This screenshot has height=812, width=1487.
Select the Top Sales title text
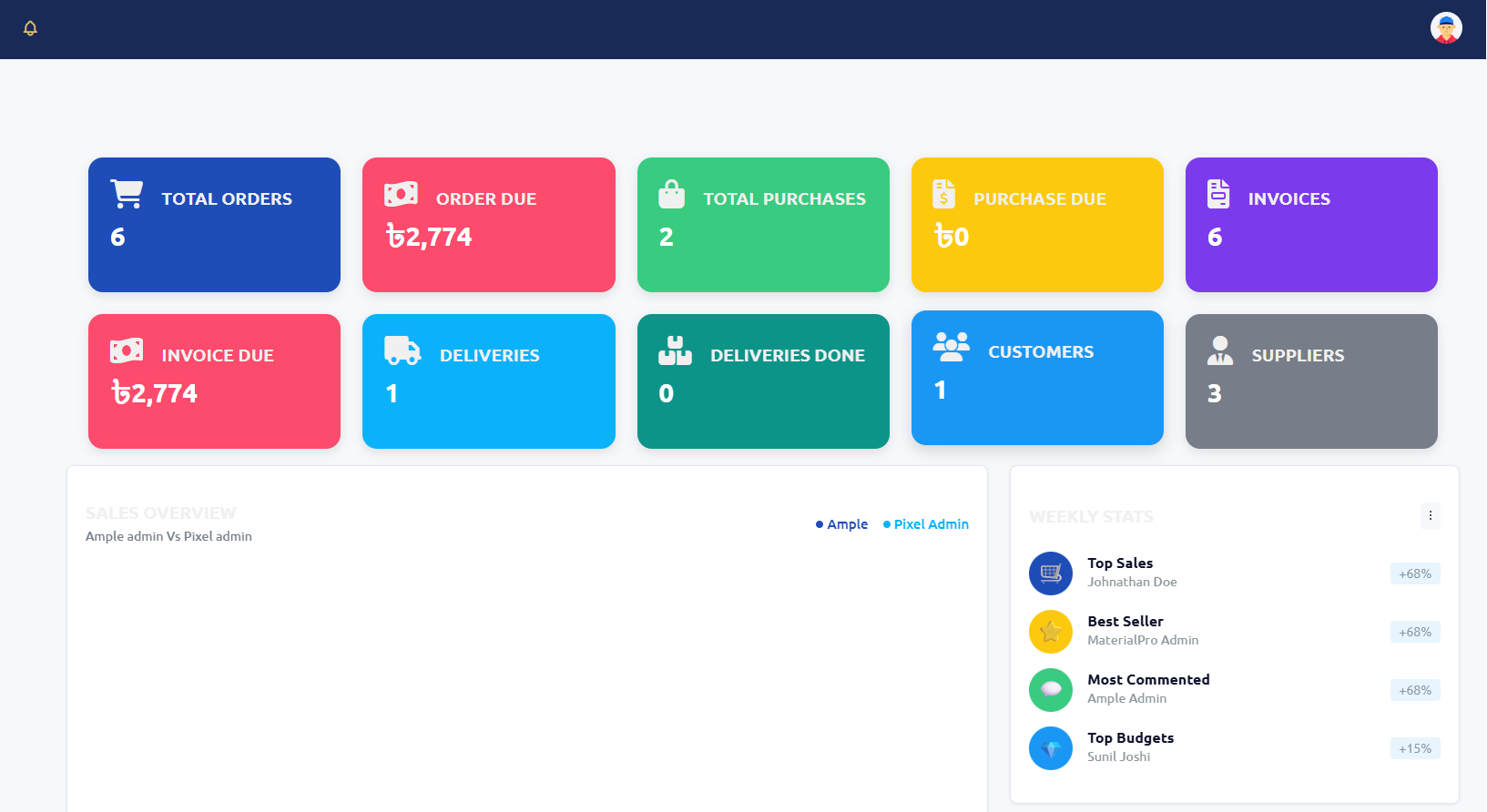click(x=1120, y=563)
